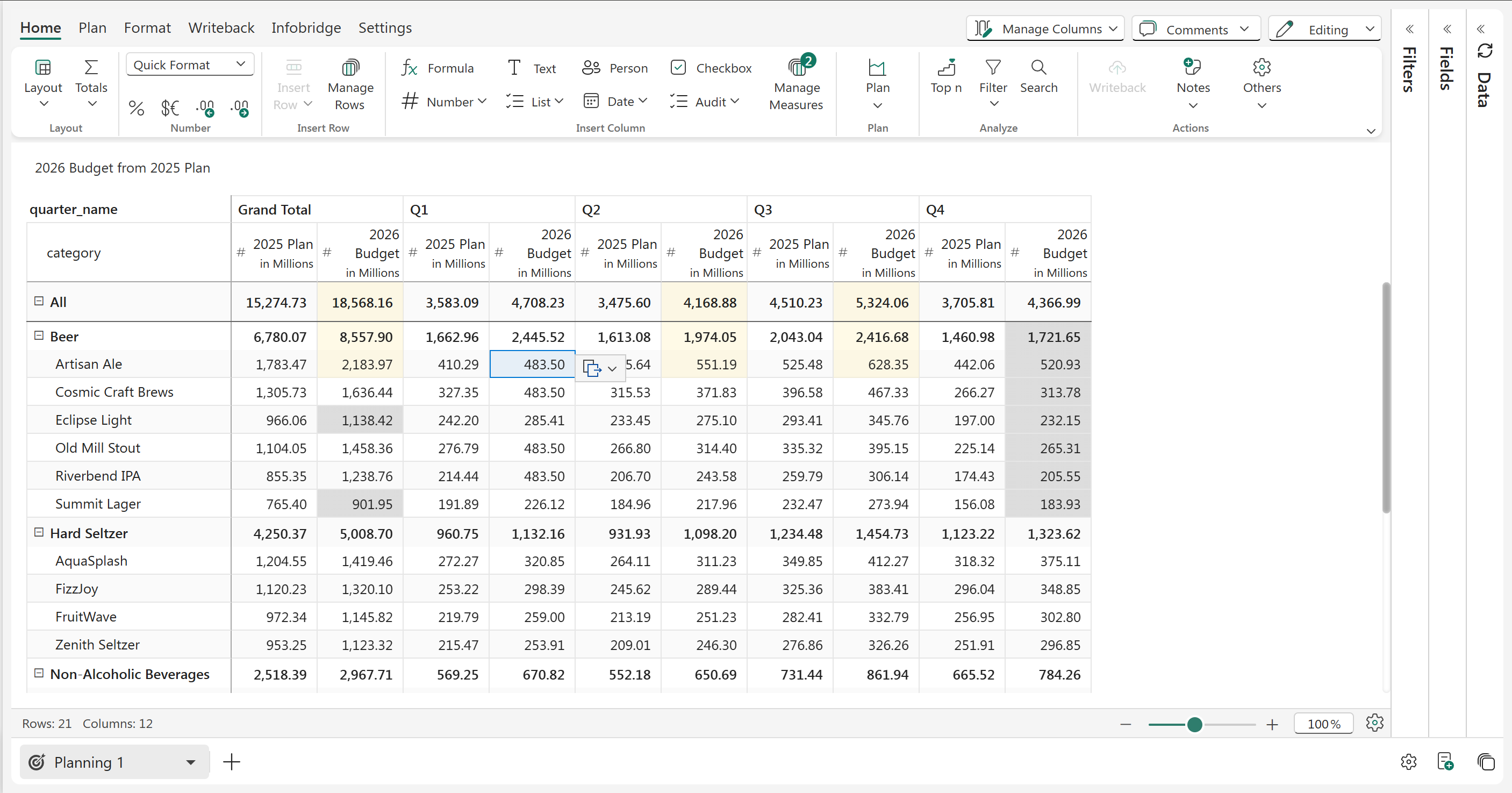Insert a Checkbox column
The width and height of the screenshot is (1512, 793).
click(710, 68)
